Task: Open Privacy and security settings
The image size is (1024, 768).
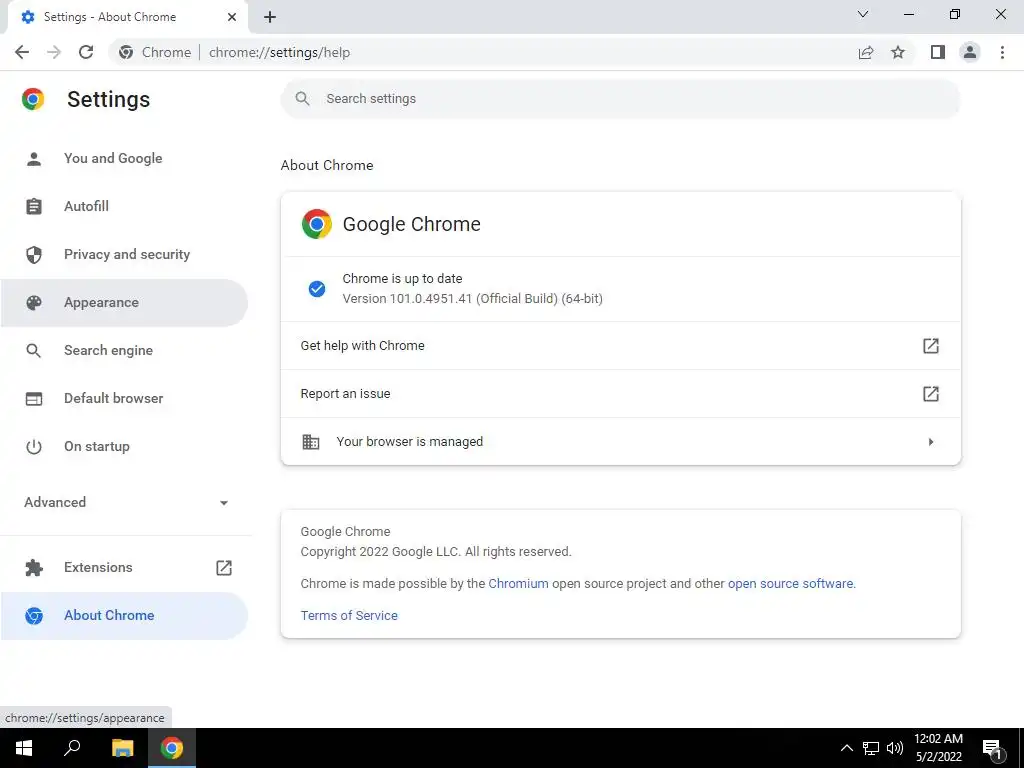Action: click(124, 254)
